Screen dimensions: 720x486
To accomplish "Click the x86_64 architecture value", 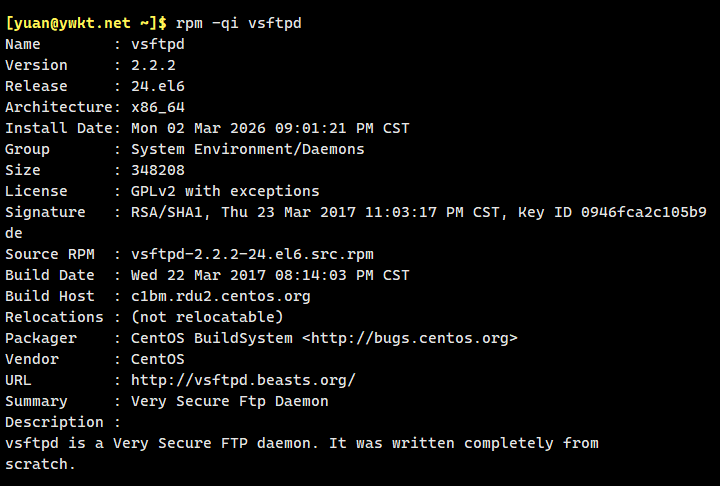I will click(158, 107).
